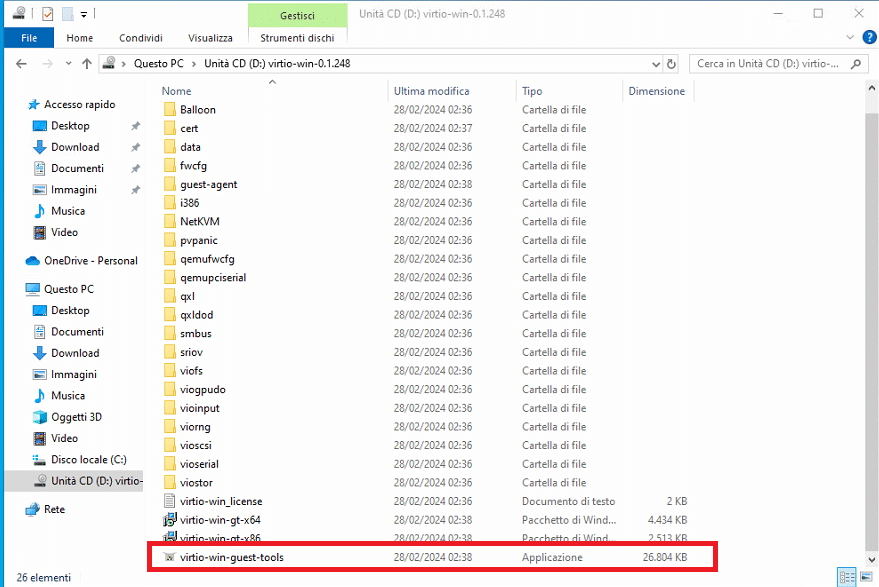879x587 pixels.
Task: Click the Forward navigation arrow
Action: [47, 64]
